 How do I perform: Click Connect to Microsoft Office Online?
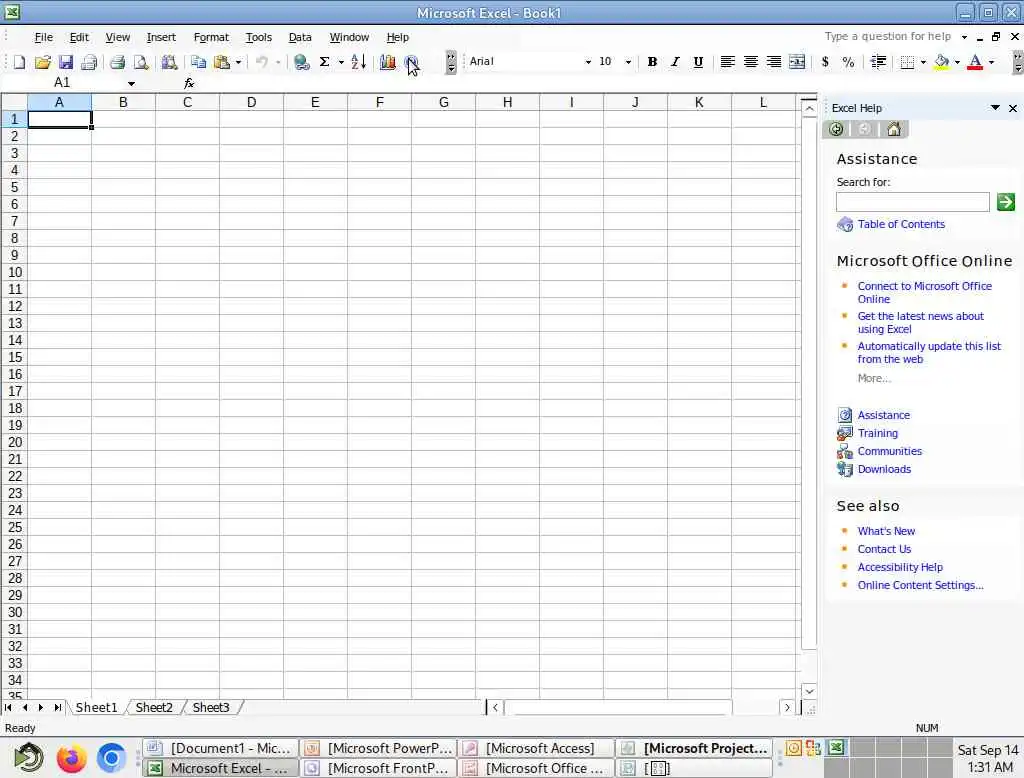pyautogui.click(x=924, y=293)
